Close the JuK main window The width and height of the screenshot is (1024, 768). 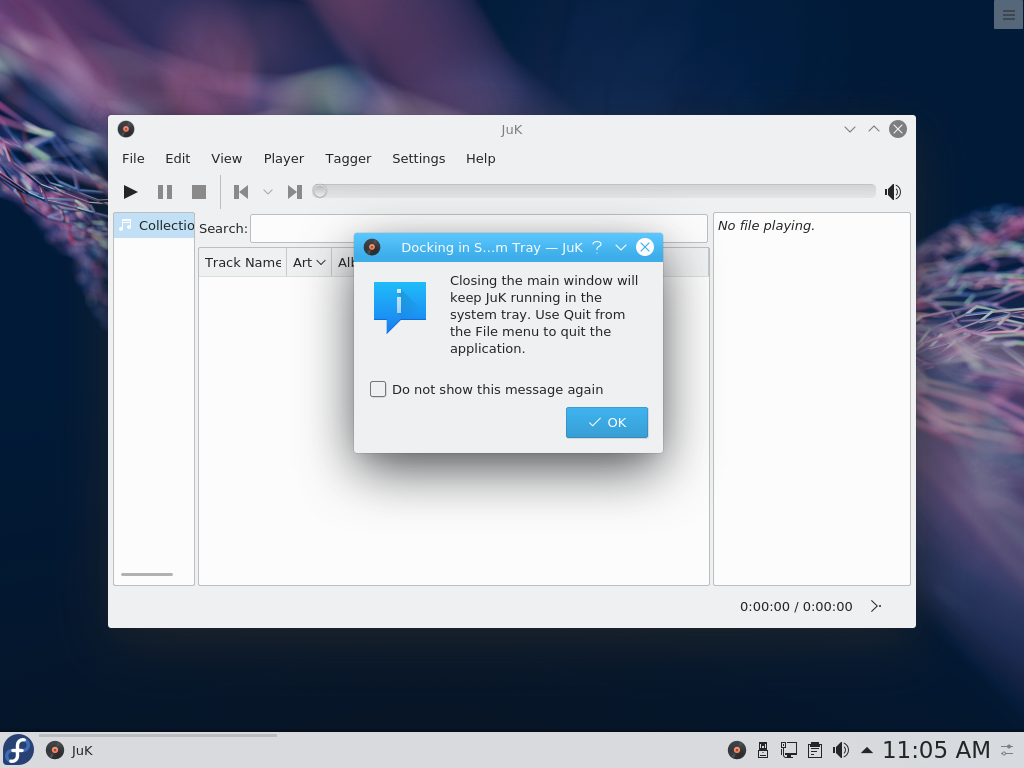[x=898, y=129]
